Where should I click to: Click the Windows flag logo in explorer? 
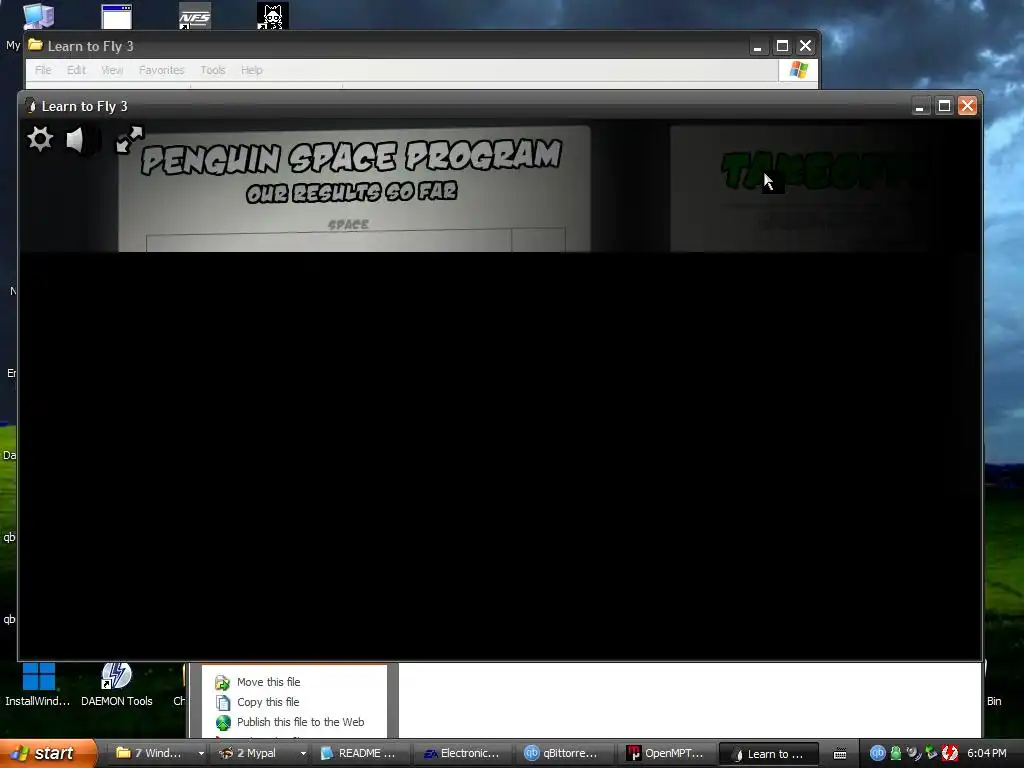[x=798, y=70]
